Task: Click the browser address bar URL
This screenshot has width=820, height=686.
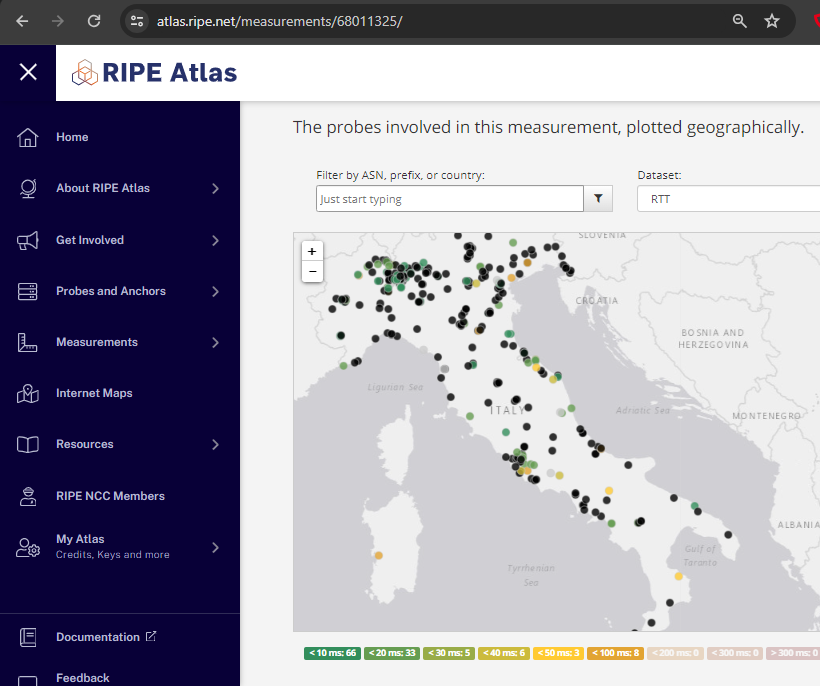Action: pyautogui.click(x=280, y=21)
